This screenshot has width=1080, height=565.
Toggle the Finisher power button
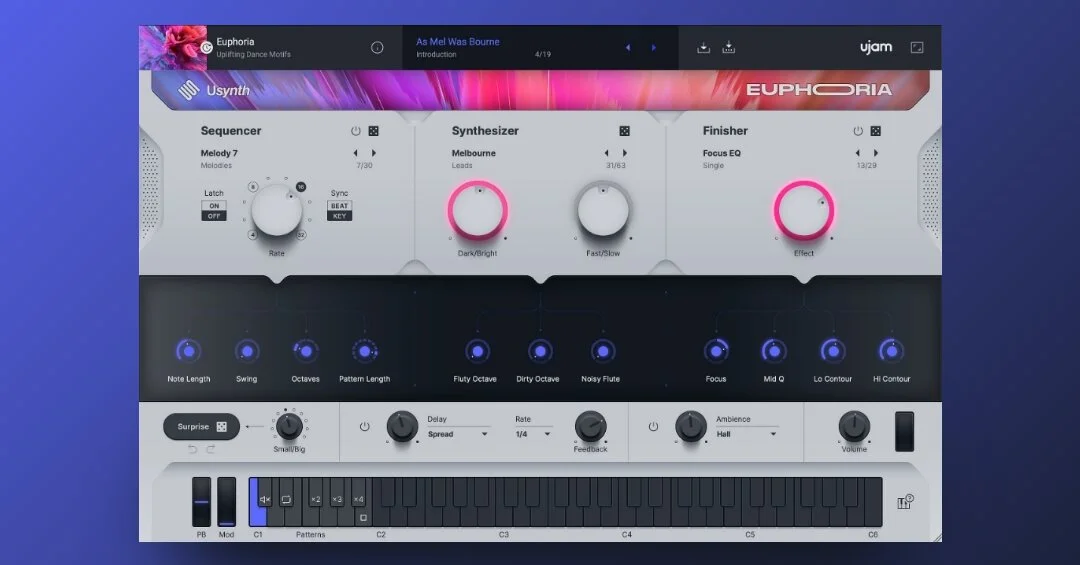[858, 131]
